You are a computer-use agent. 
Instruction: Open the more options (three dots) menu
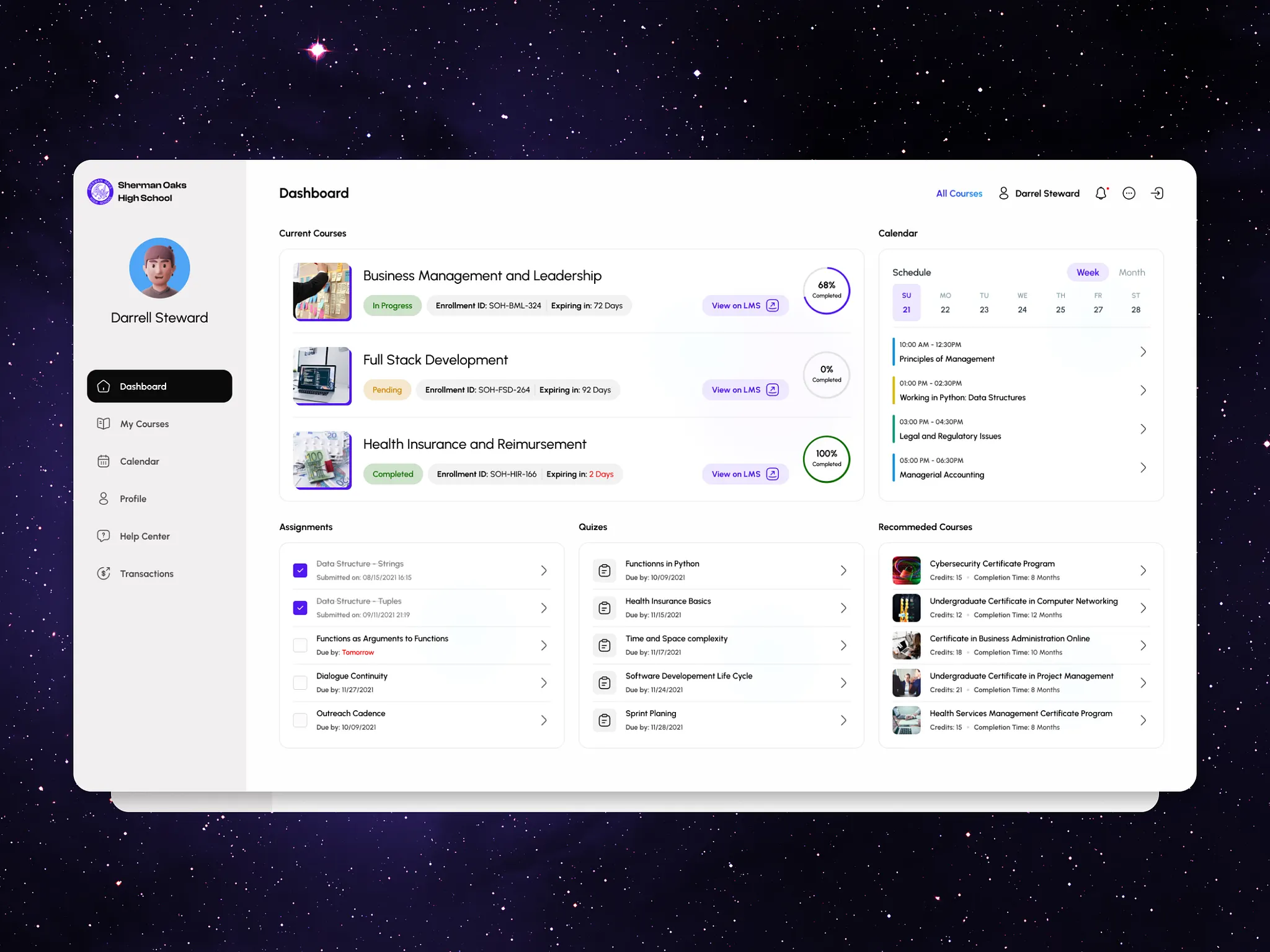pyautogui.click(x=1129, y=193)
